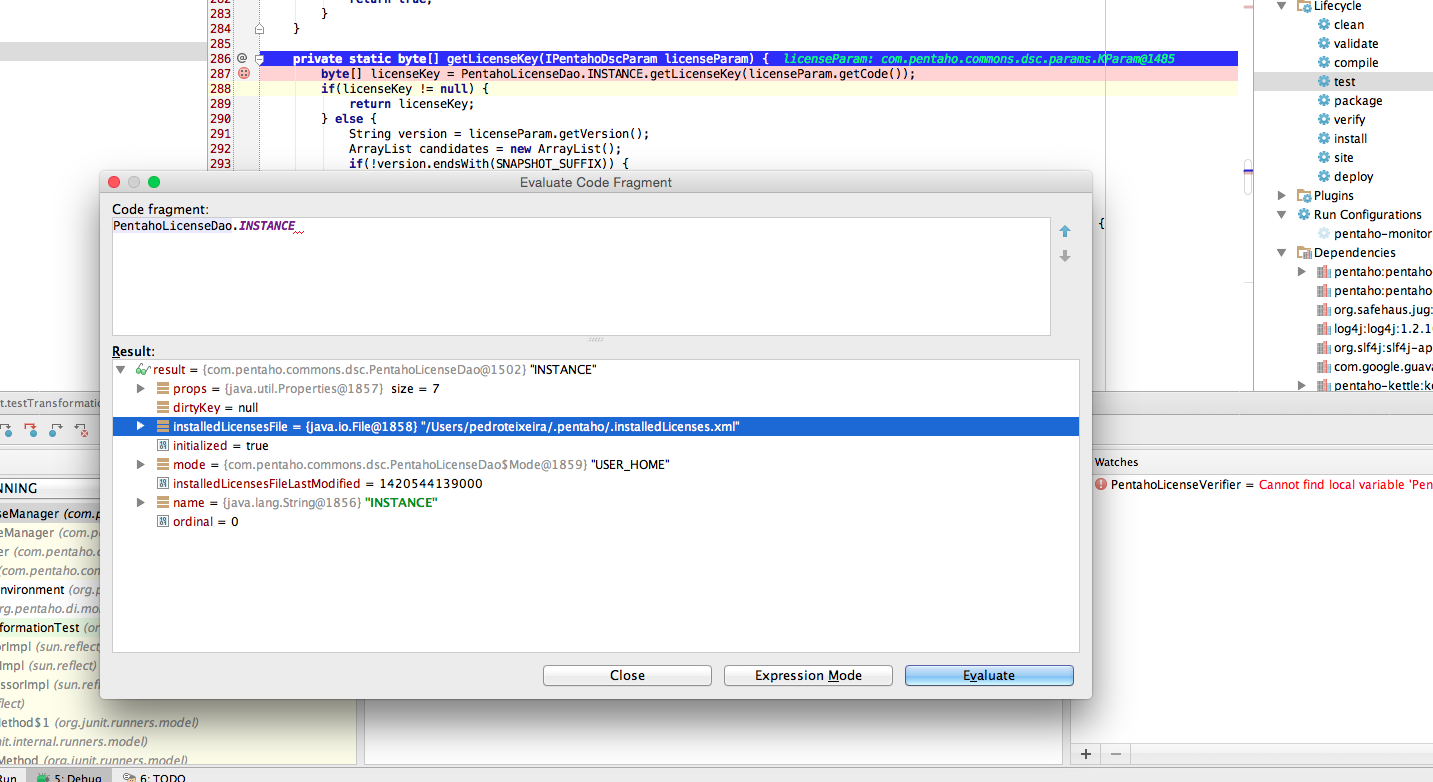Remove the watch with the minus button

coord(1116,754)
